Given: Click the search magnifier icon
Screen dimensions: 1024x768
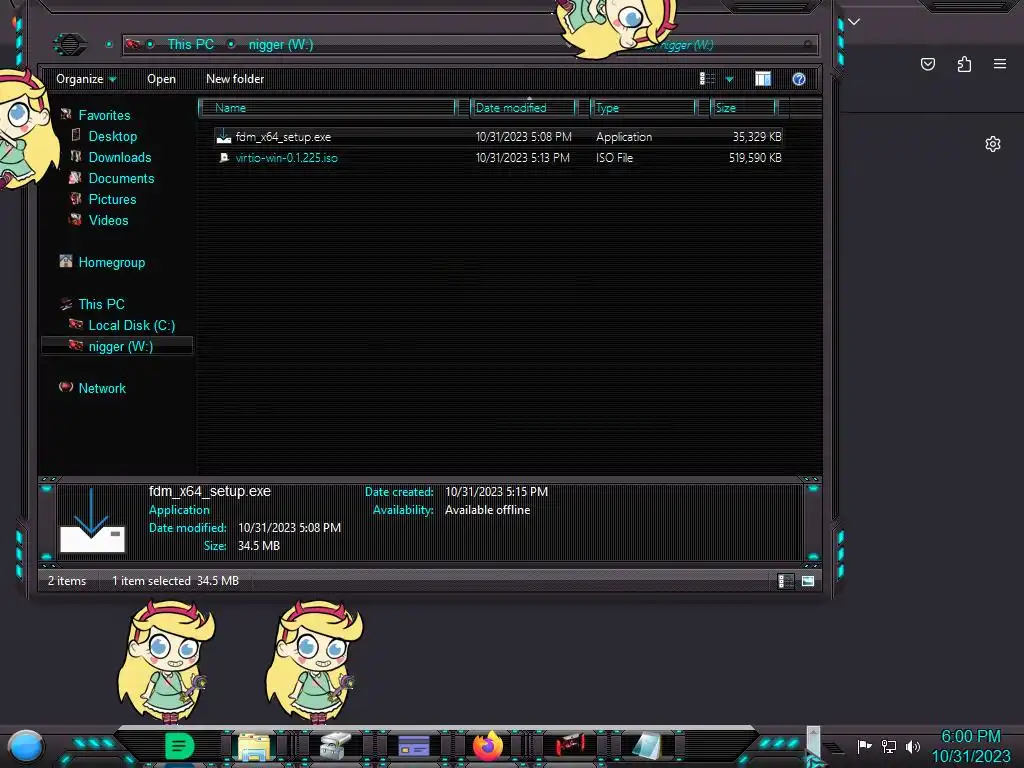Looking at the screenshot, I should [x=808, y=44].
